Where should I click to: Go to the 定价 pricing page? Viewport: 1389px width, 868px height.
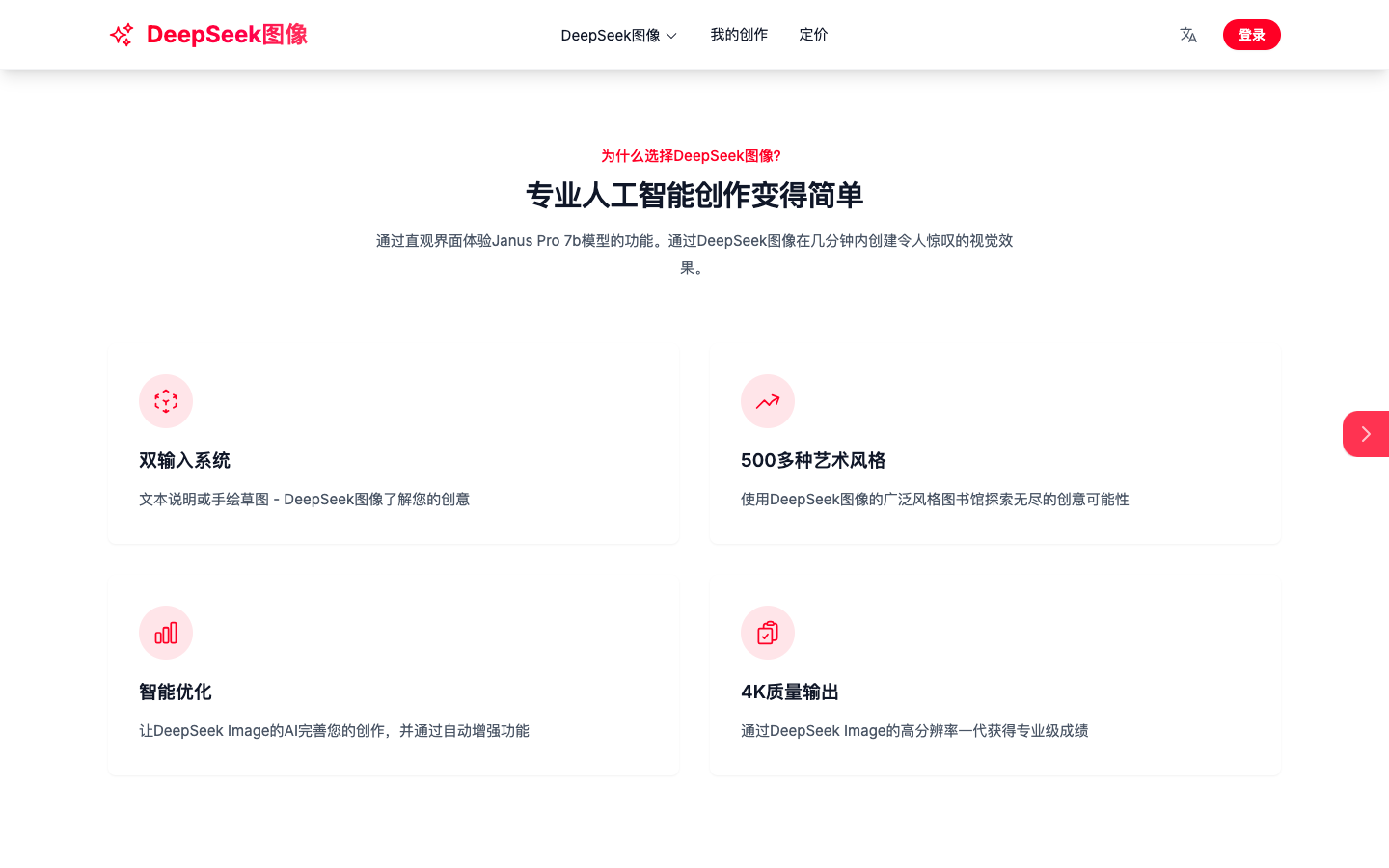[x=813, y=35]
